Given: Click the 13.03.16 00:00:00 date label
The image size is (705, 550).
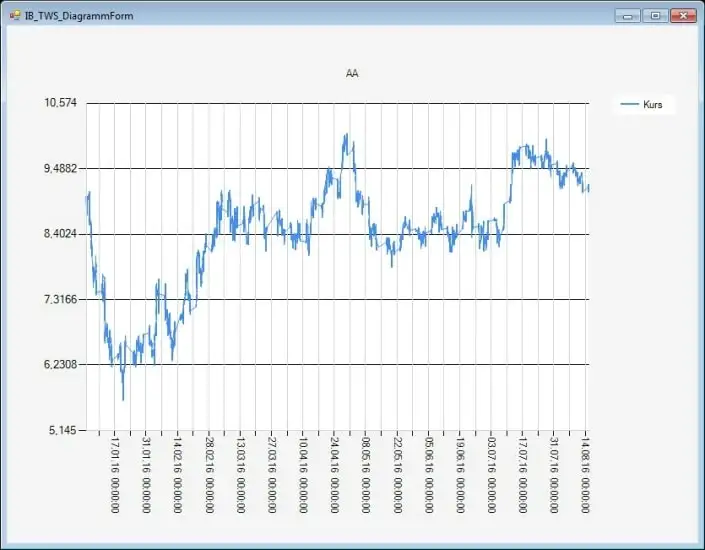Looking at the screenshot, I should [x=240, y=475].
